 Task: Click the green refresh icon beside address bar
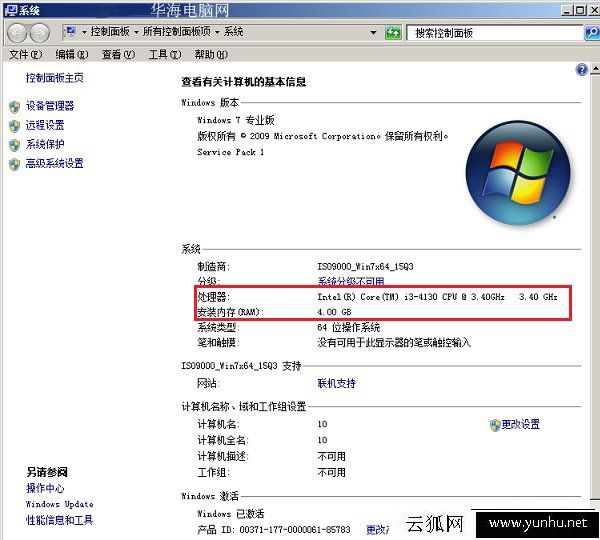(x=393, y=33)
